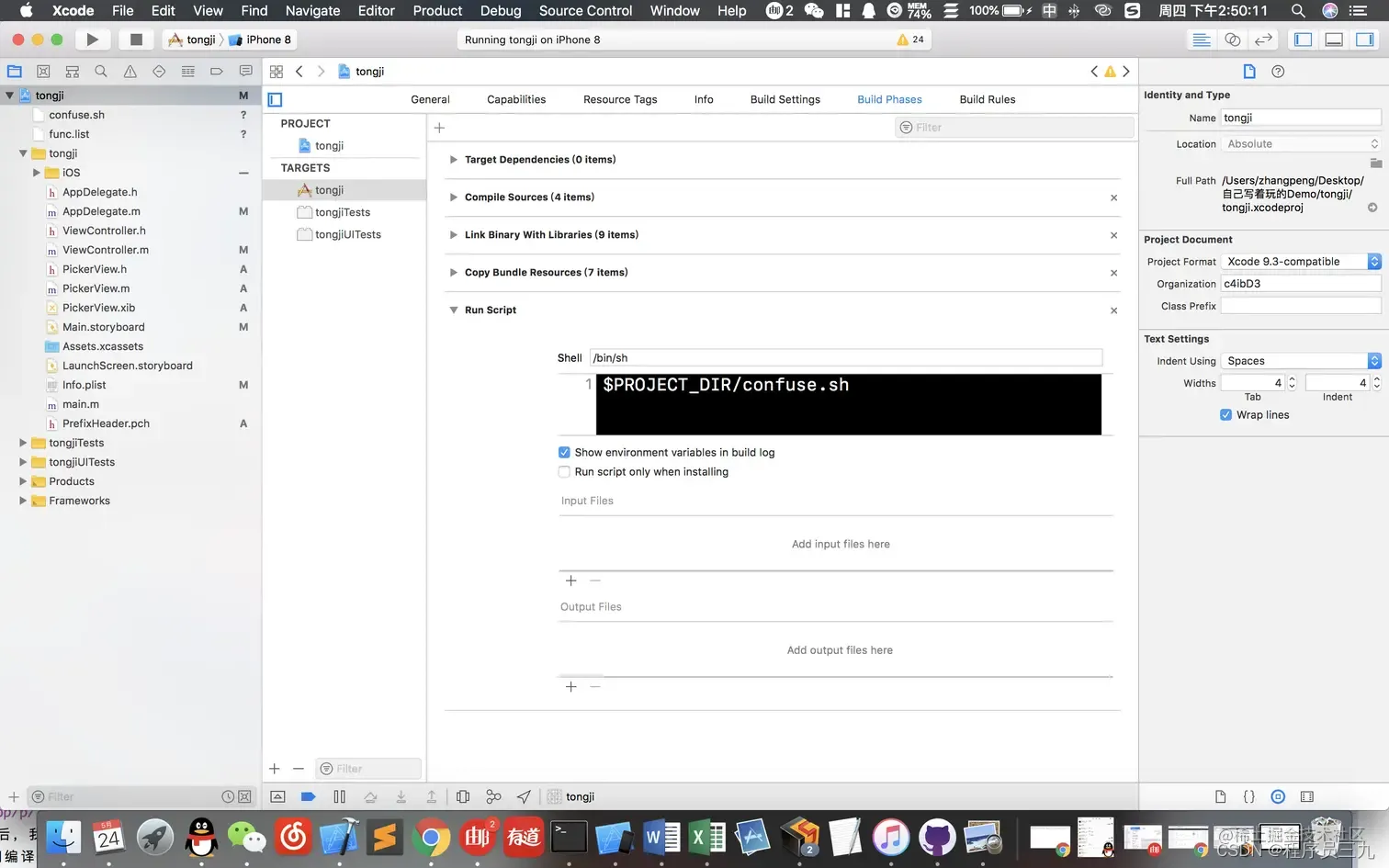
Task: Click the Debug Memory Graph button
Action: coord(493,797)
